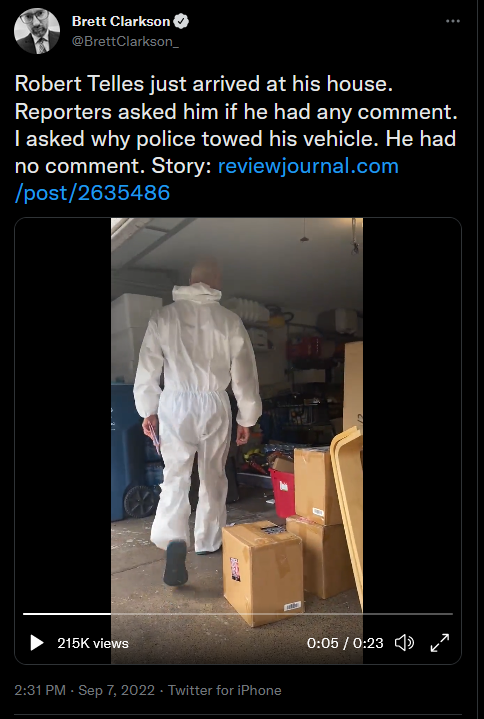Click the 2:31 PM timestamp
484x719 pixels.
tap(40, 690)
